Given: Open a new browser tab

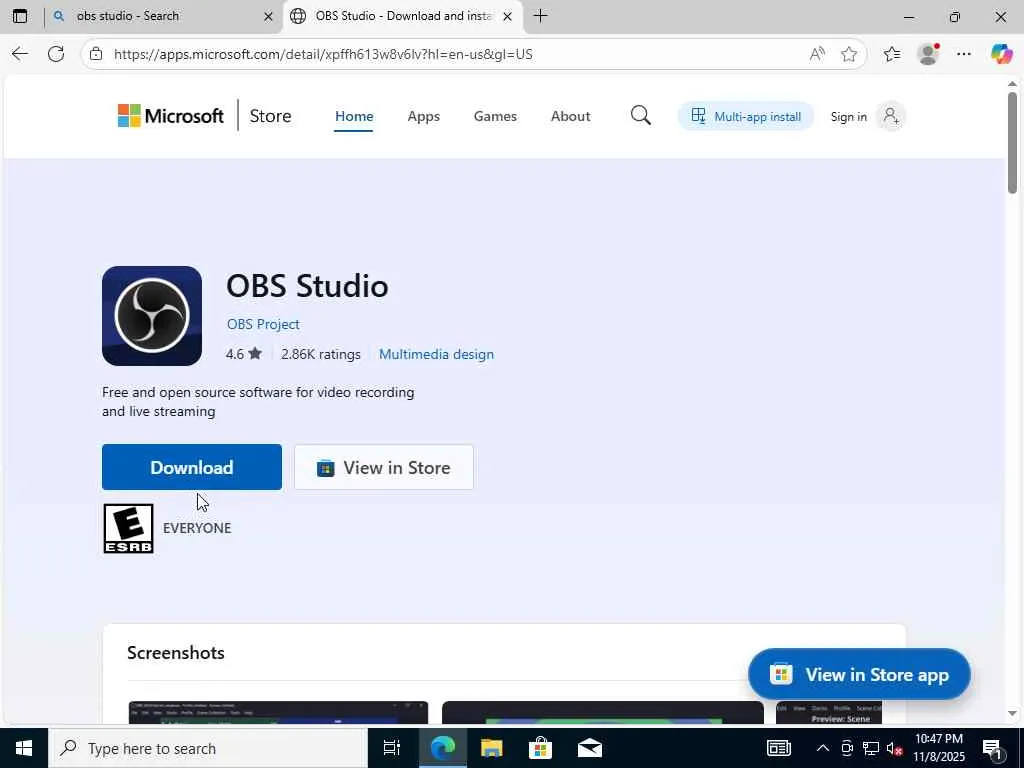Looking at the screenshot, I should (x=540, y=16).
